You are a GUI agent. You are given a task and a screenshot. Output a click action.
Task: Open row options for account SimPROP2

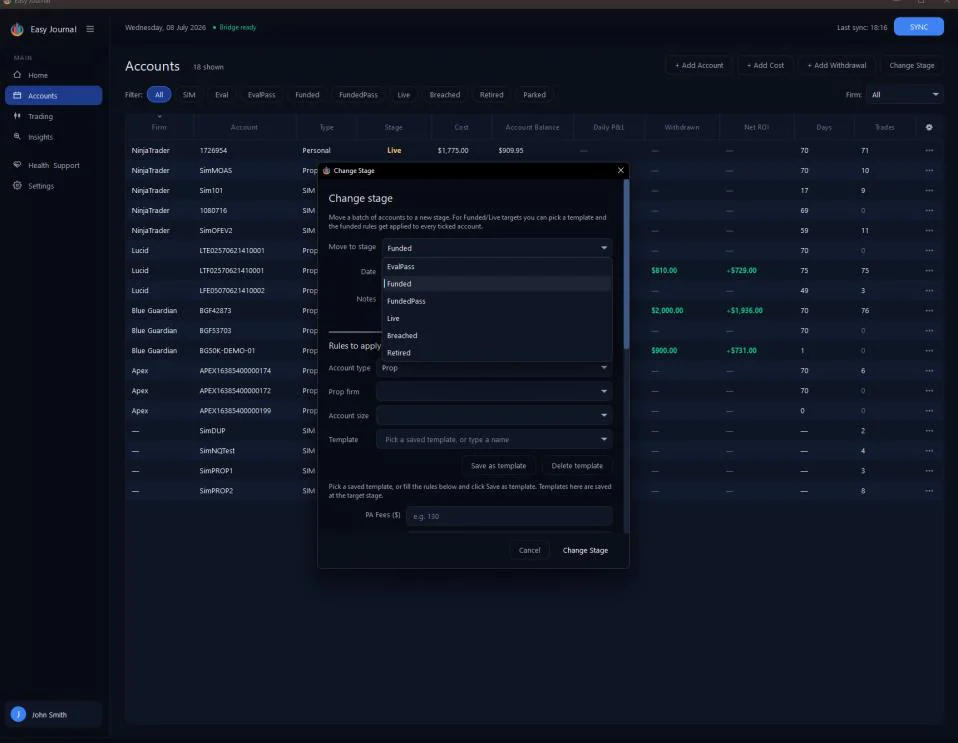coord(929,491)
